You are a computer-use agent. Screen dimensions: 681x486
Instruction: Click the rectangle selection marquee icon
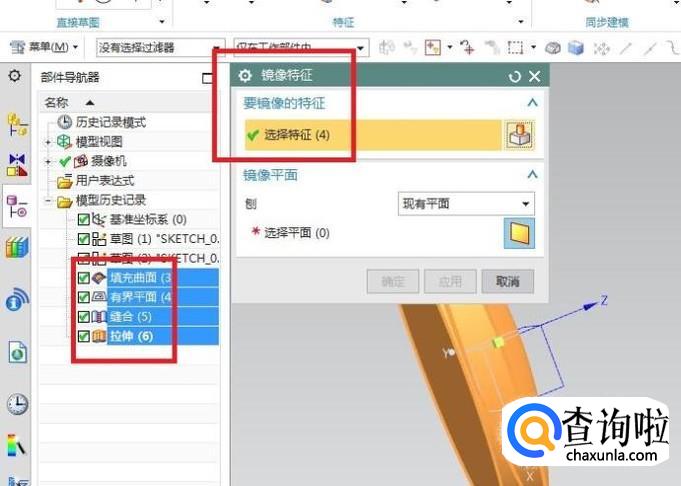(516, 47)
